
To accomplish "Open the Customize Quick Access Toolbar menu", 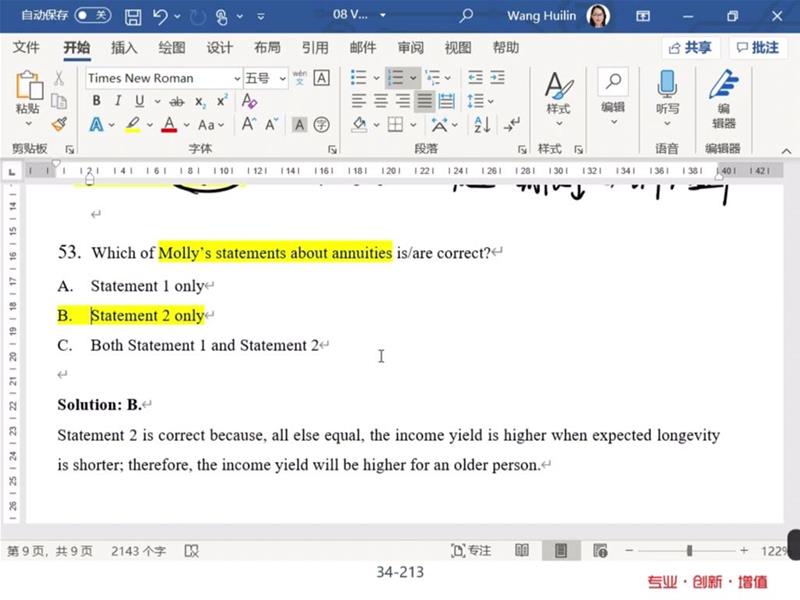I will [261, 17].
